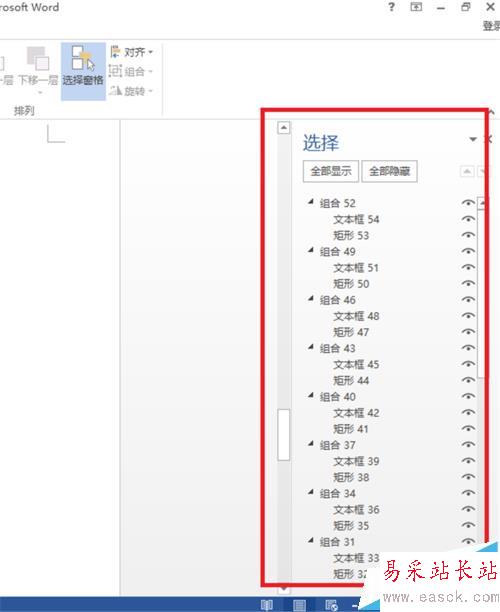This screenshot has height=612, width=500.
Task: Click the bring forward up-arrow in selection pane
Action: point(467,171)
